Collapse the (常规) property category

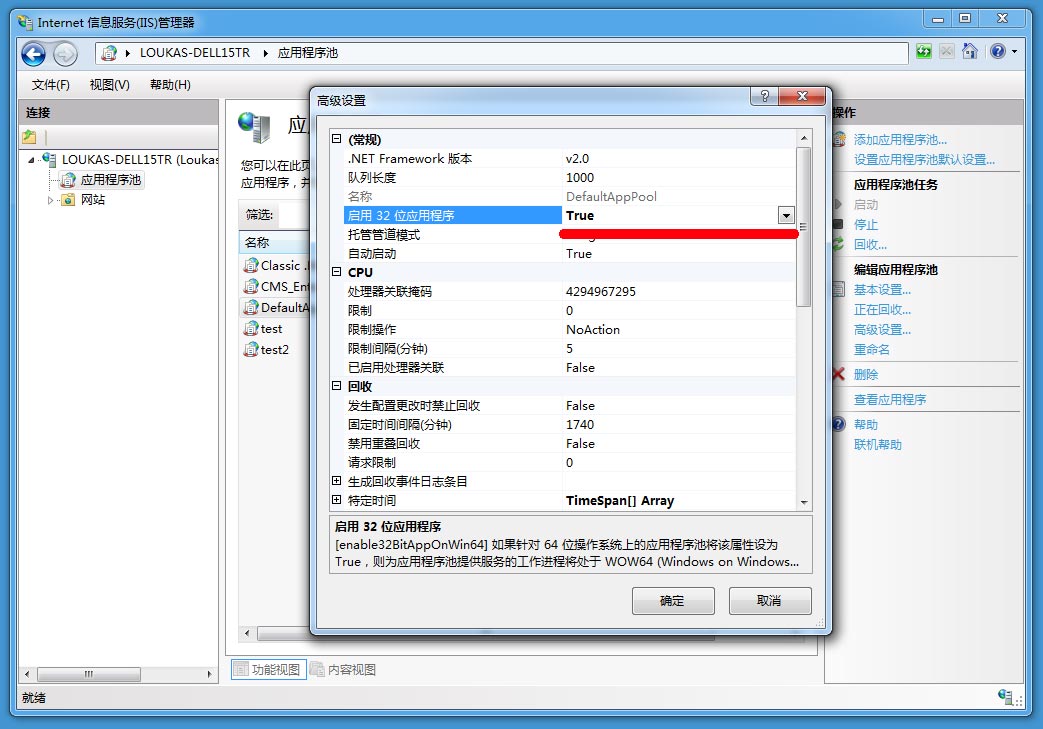click(337, 139)
